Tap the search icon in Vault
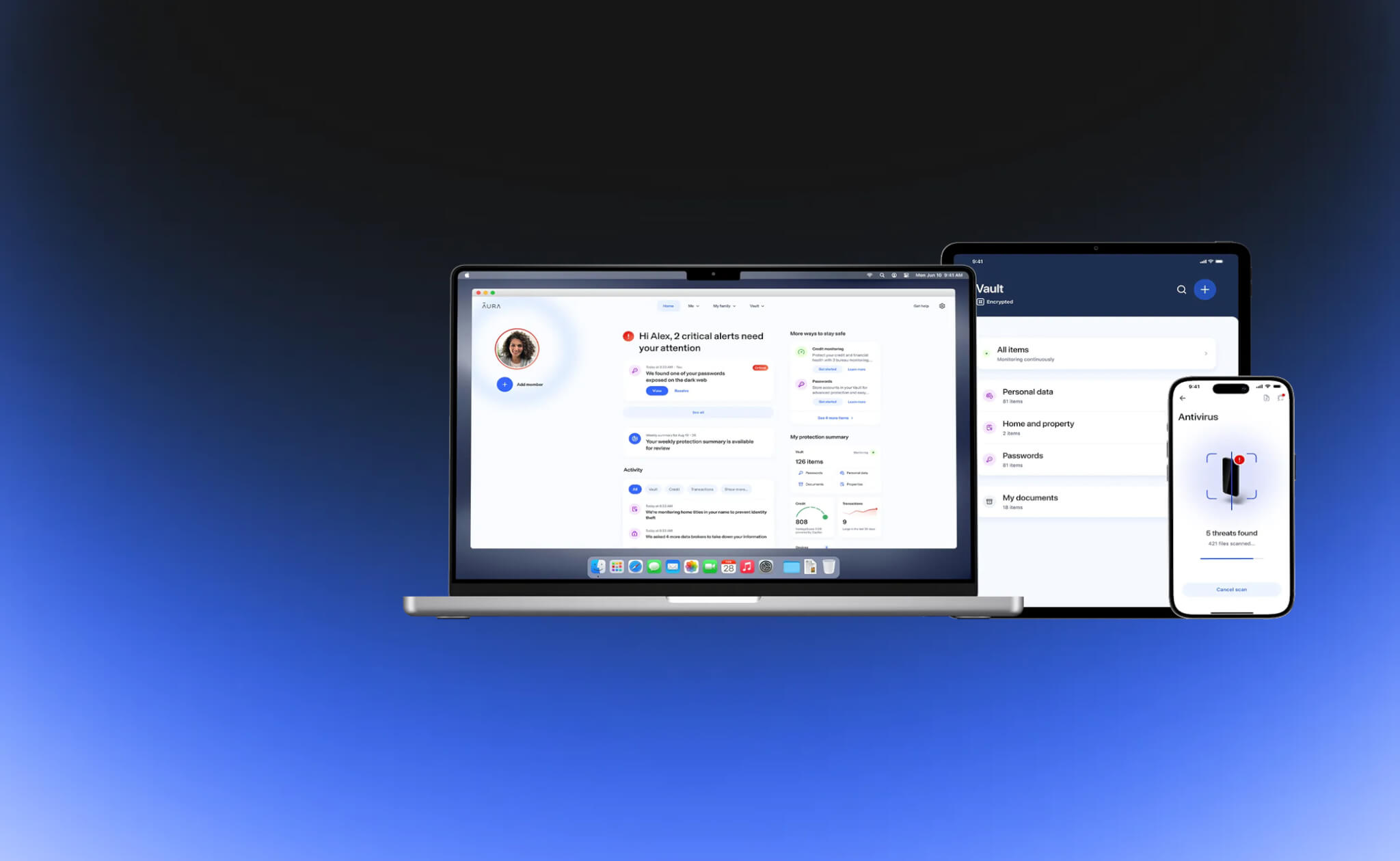 (1181, 290)
